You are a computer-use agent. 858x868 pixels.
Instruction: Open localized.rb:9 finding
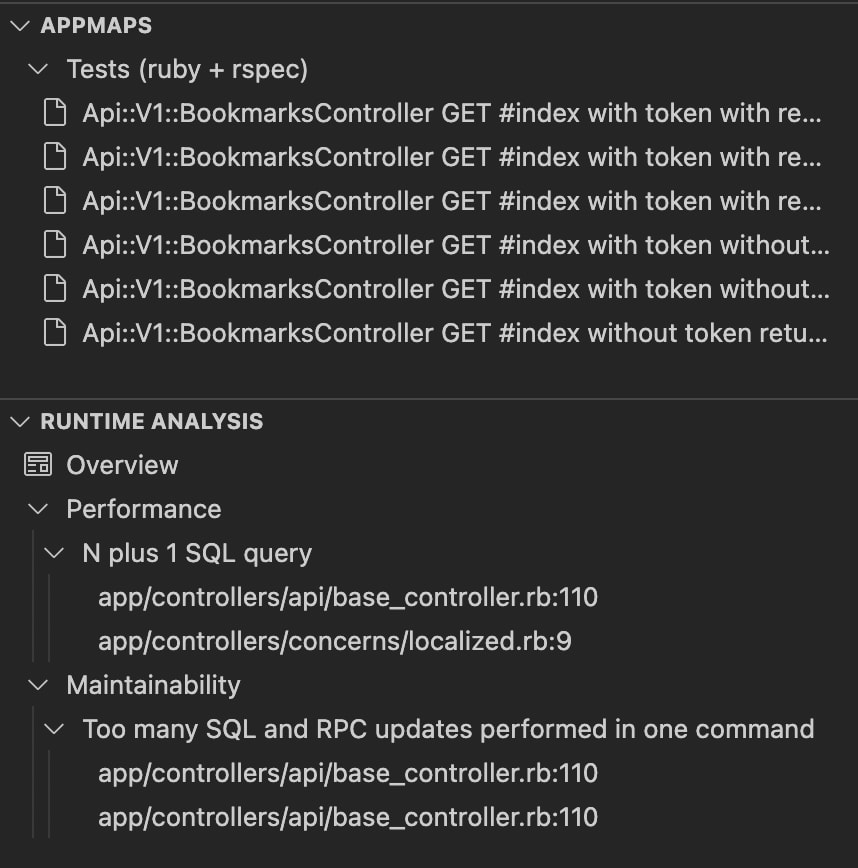click(x=334, y=641)
